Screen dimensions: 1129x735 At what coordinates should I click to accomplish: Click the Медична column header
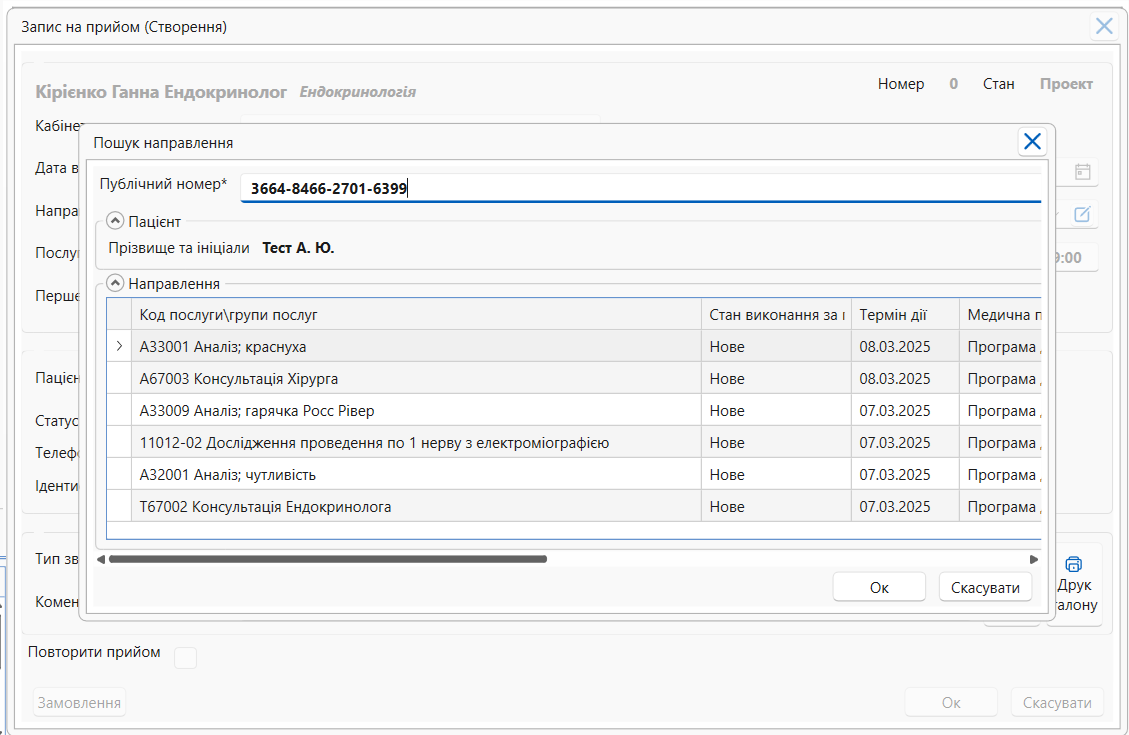1001,315
